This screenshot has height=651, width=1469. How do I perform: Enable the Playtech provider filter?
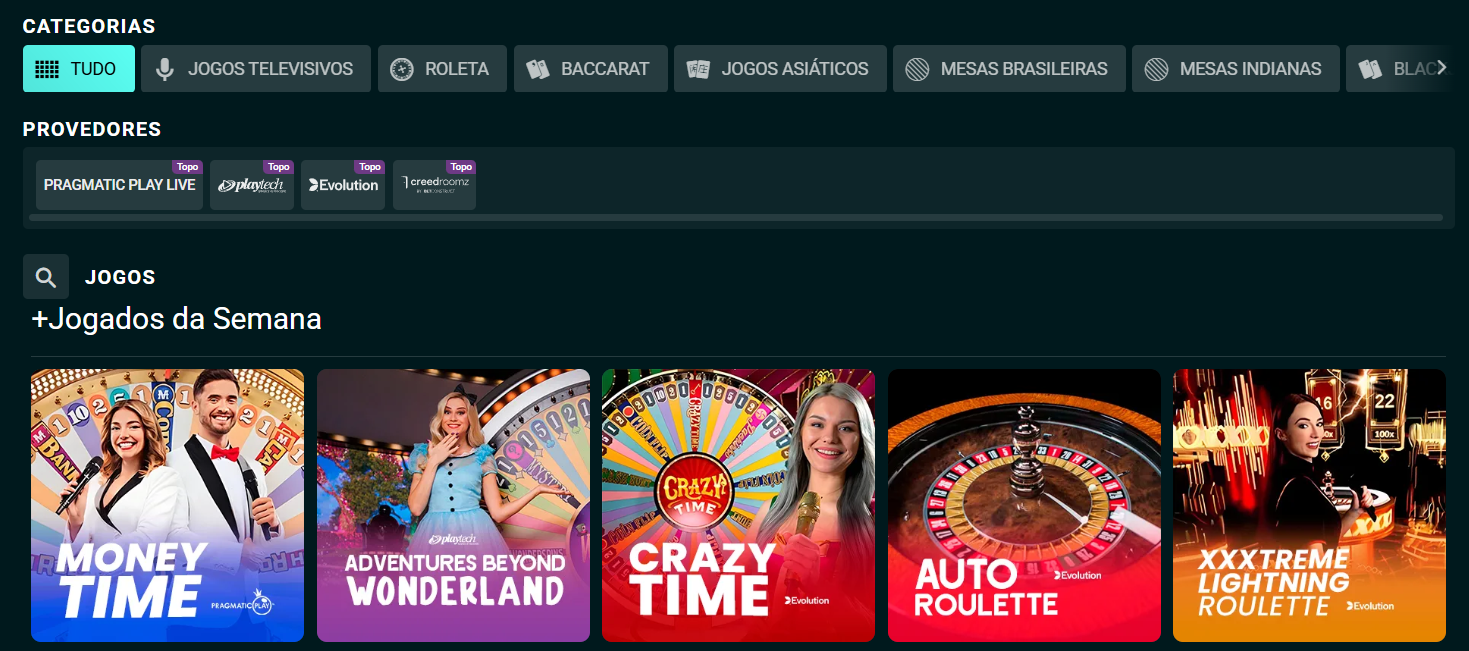click(x=251, y=185)
